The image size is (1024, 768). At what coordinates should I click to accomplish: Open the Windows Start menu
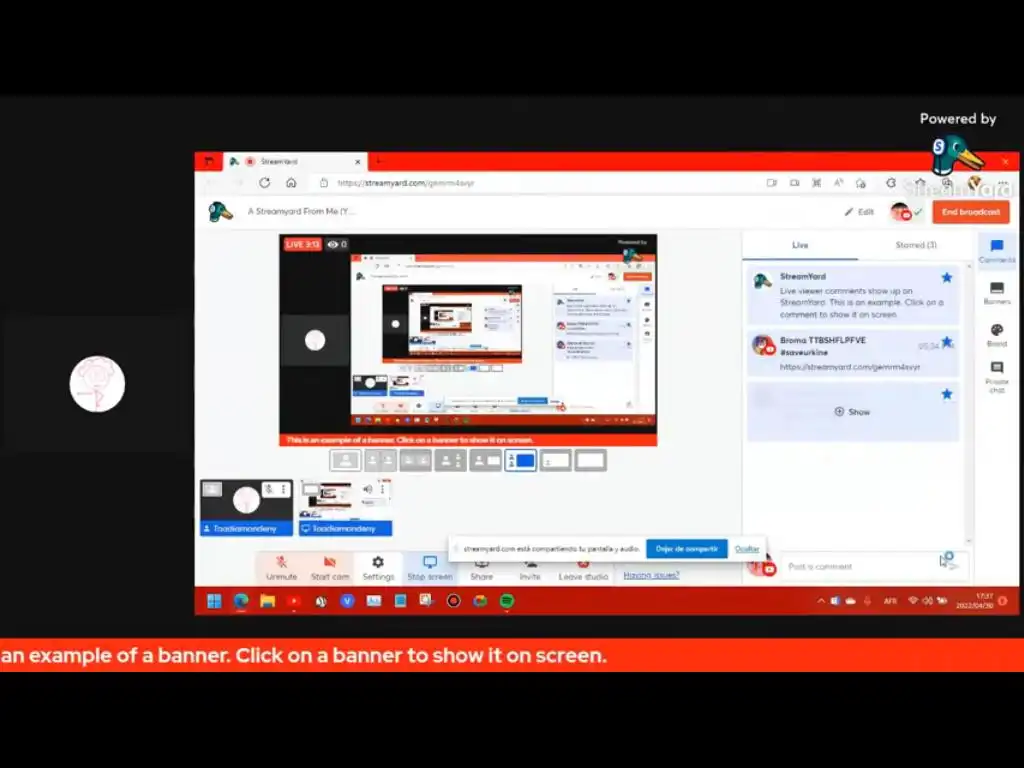(214, 601)
